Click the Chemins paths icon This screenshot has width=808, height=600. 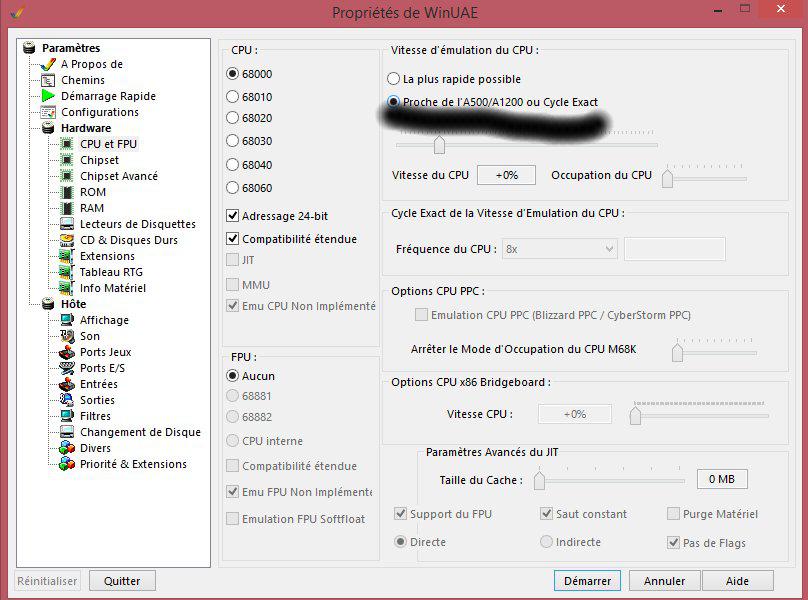pyautogui.click(x=48, y=80)
